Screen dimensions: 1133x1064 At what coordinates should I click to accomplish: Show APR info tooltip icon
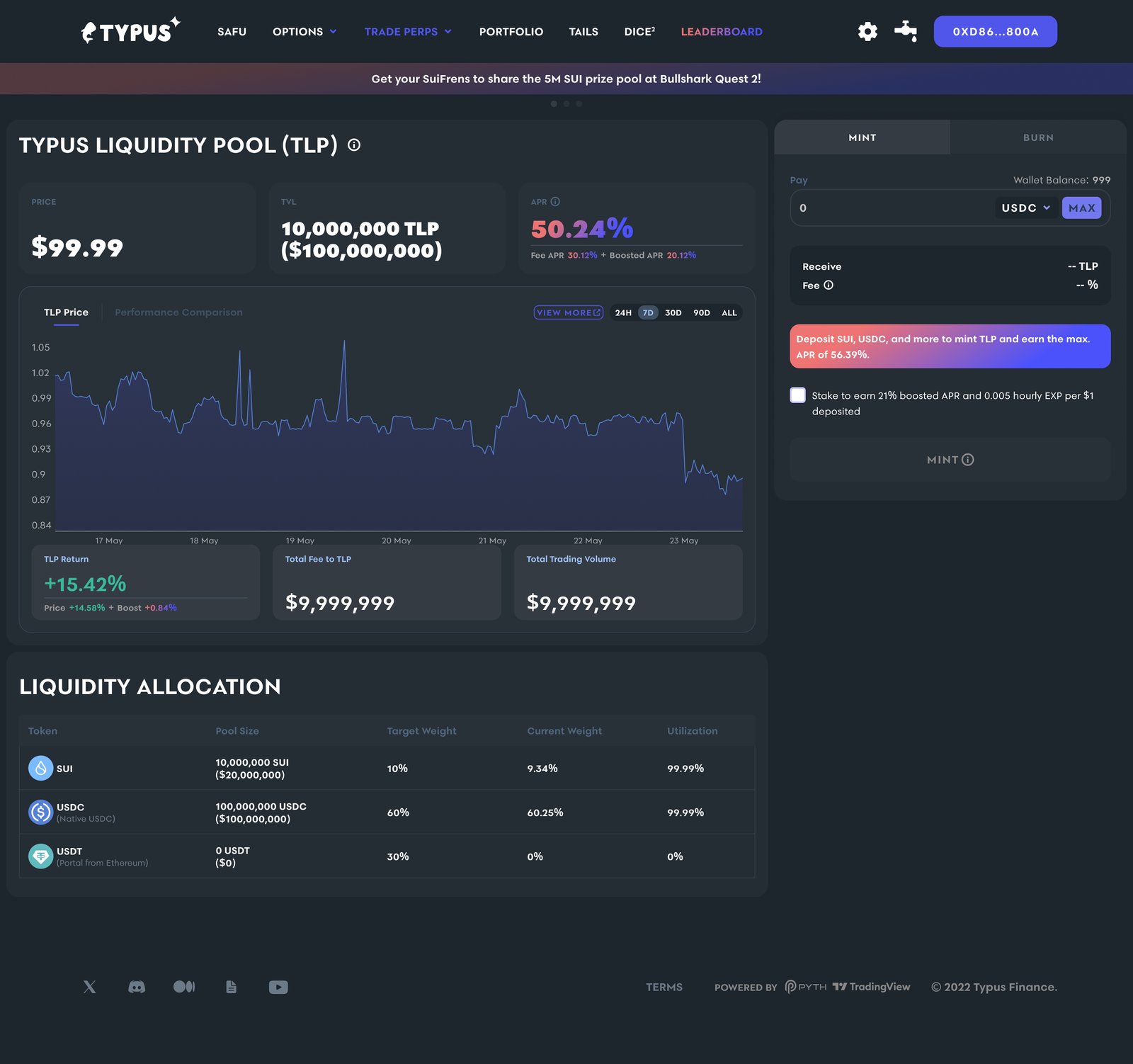555,202
